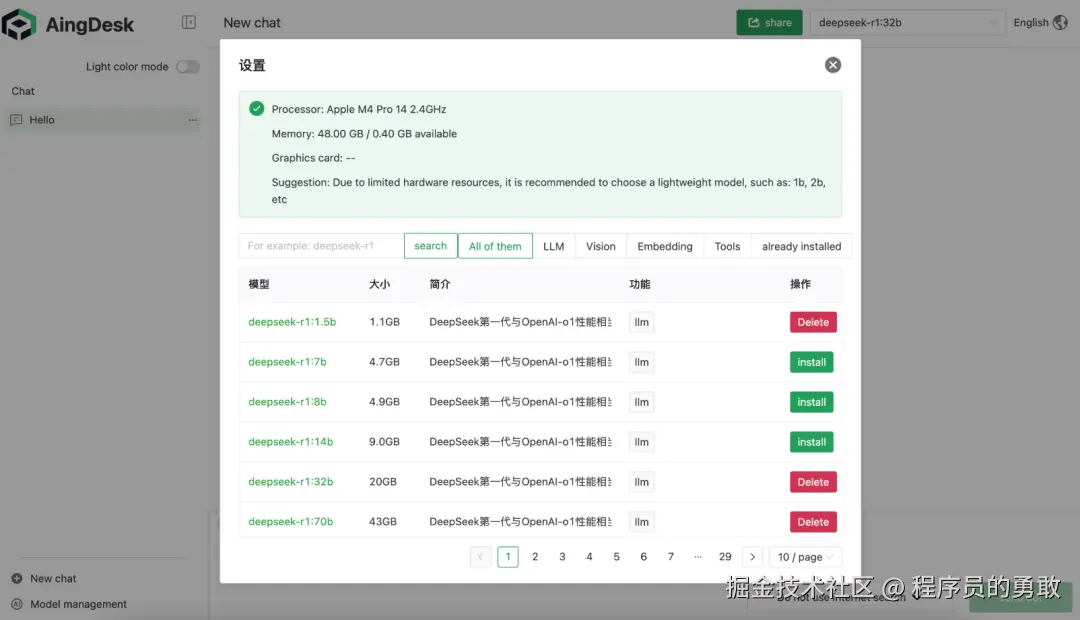1080x620 pixels.
Task: Click the Hello chat message icon
Action: pyautogui.click(x=17, y=120)
